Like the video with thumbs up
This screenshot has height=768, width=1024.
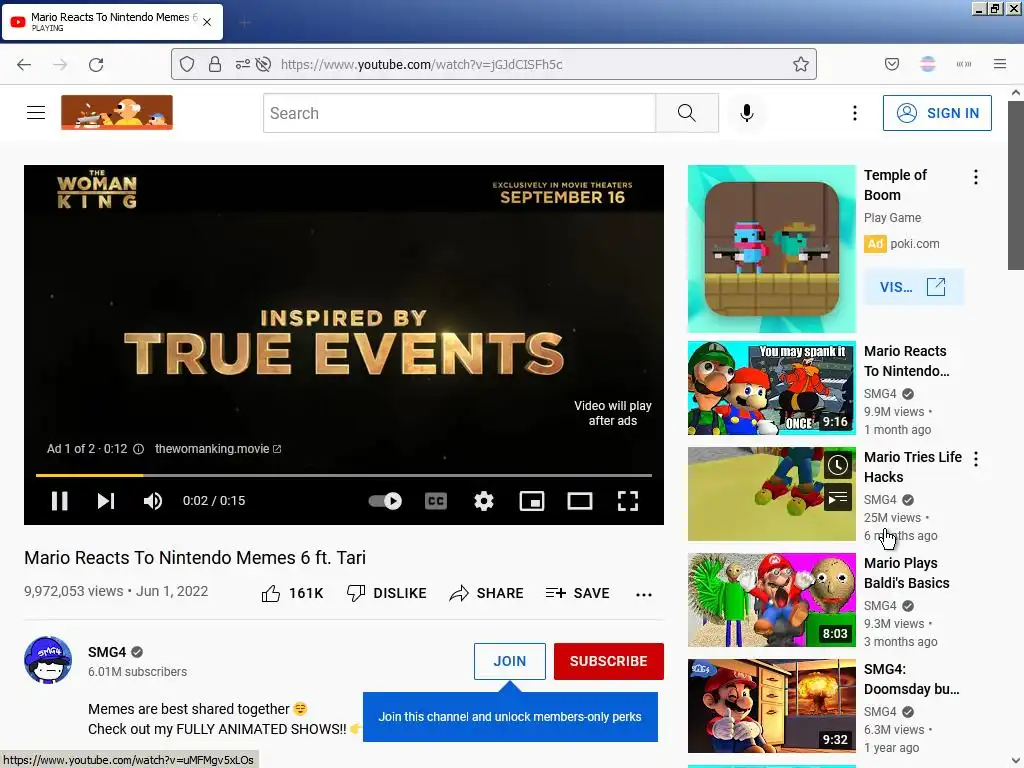coord(293,593)
